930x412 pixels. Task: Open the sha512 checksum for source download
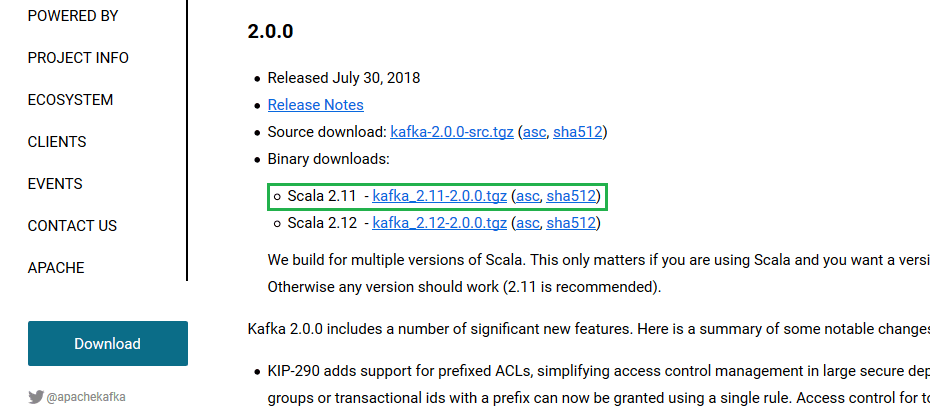(577, 132)
